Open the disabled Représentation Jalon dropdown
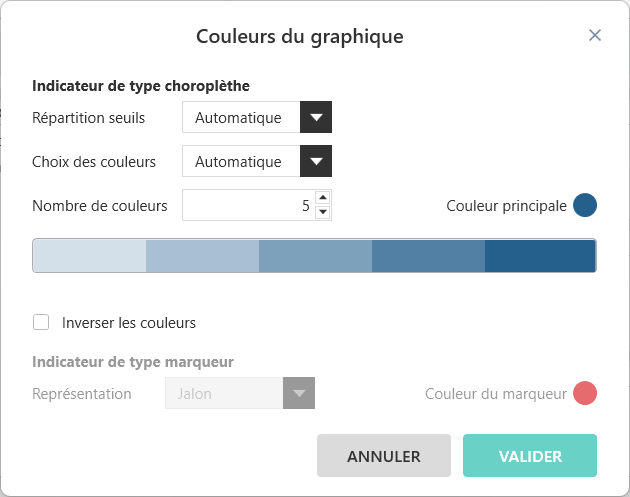The width and height of the screenshot is (630, 497). 298,393
